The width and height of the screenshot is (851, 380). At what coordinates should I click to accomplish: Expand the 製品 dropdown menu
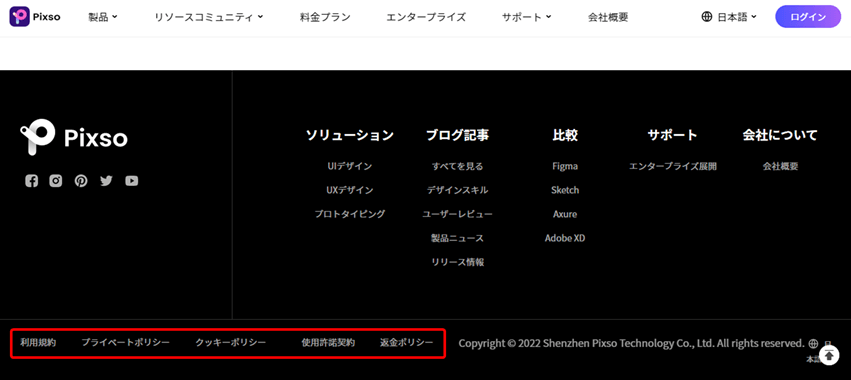pos(103,17)
